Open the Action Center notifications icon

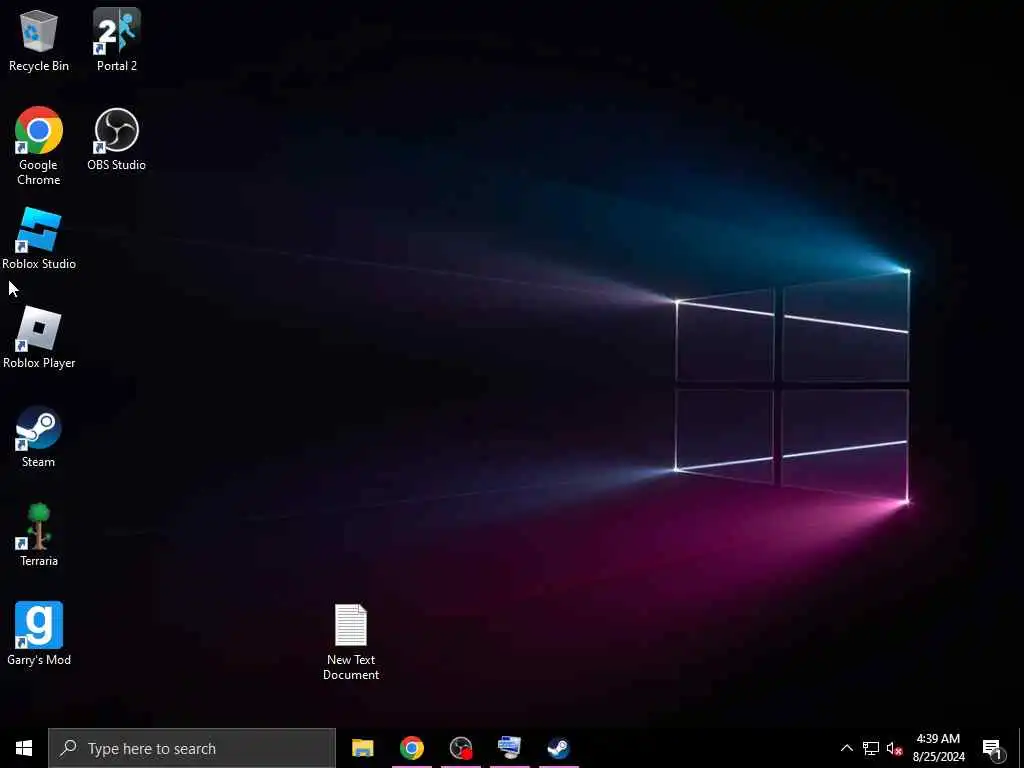click(993, 748)
